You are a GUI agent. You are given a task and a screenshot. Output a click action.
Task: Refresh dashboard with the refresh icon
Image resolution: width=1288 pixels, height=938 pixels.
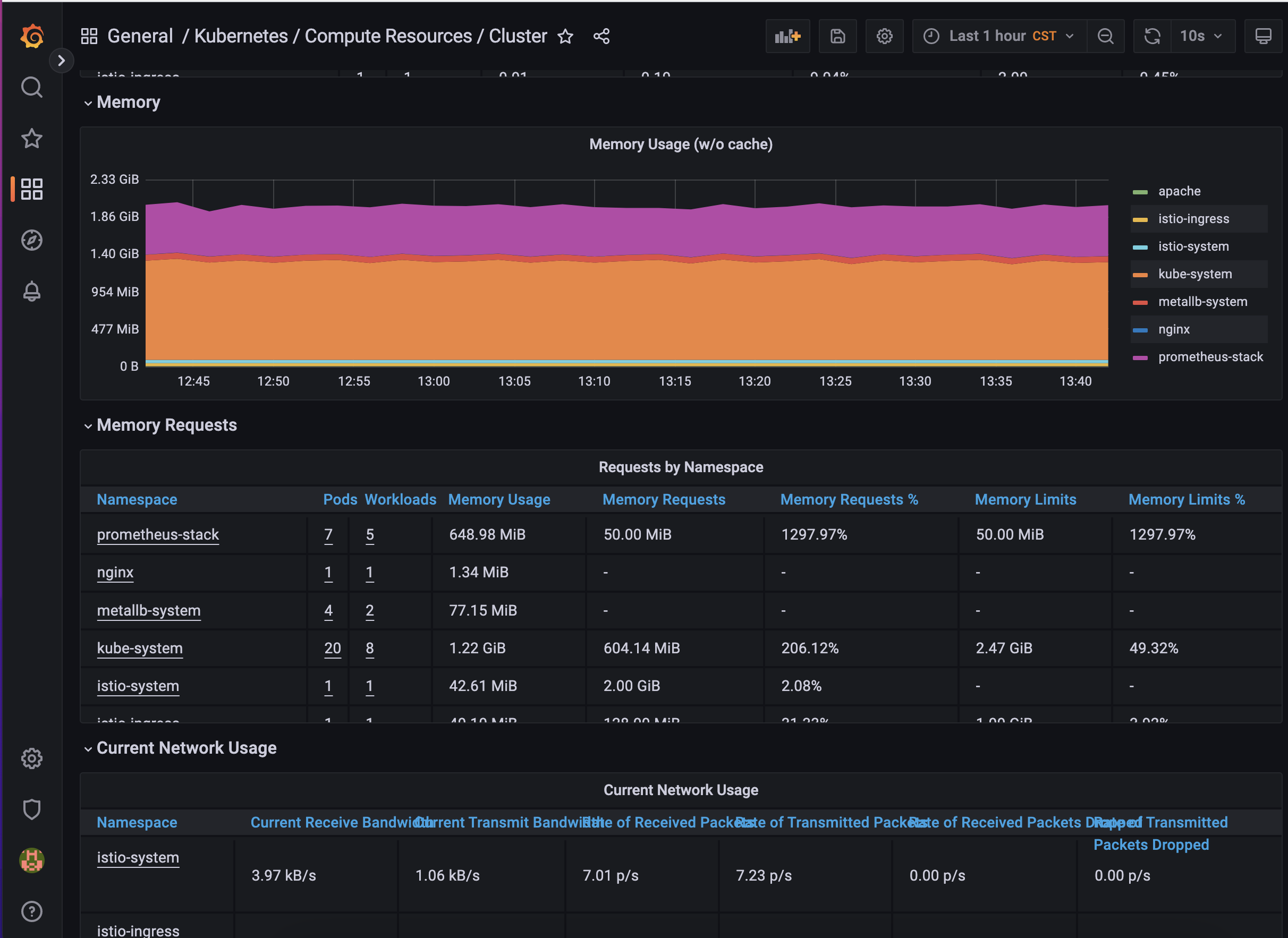1151,36
